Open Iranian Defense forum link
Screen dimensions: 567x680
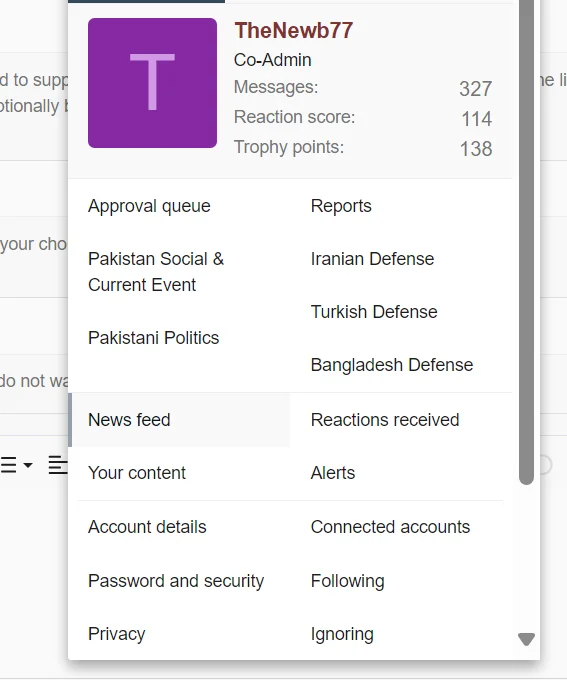(x=372, y=259)
